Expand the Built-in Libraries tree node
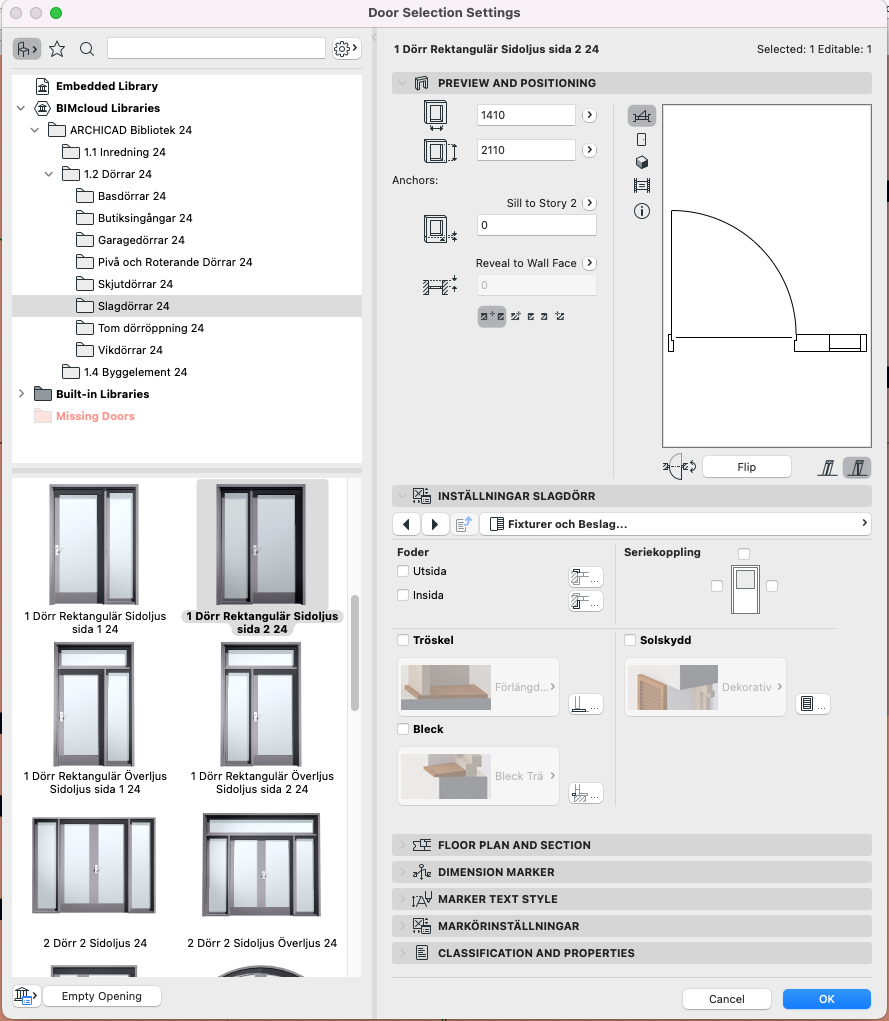Screen dimensions: 889x1021 pos(21,394)
